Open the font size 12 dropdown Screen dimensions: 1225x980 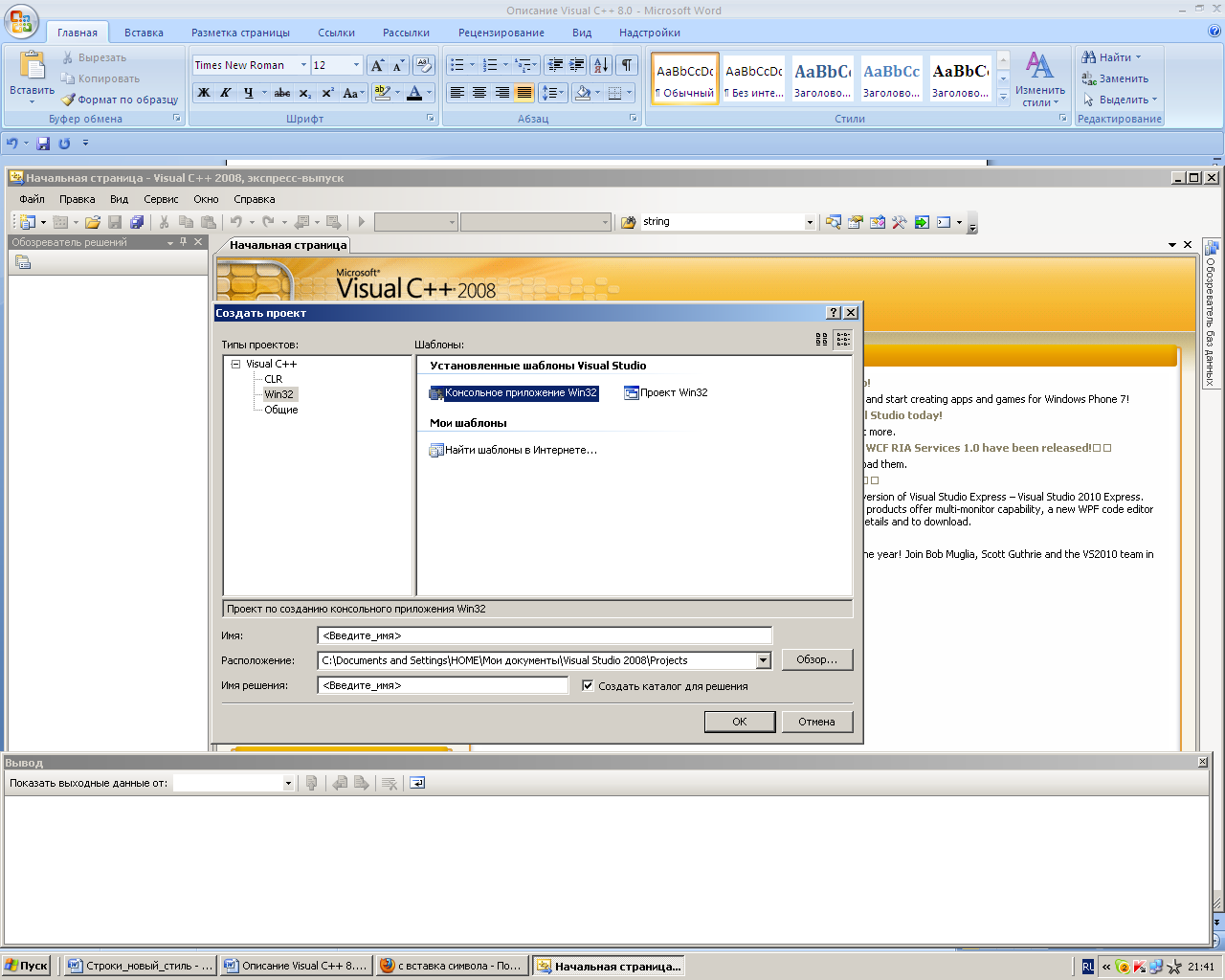coord(357,65)
